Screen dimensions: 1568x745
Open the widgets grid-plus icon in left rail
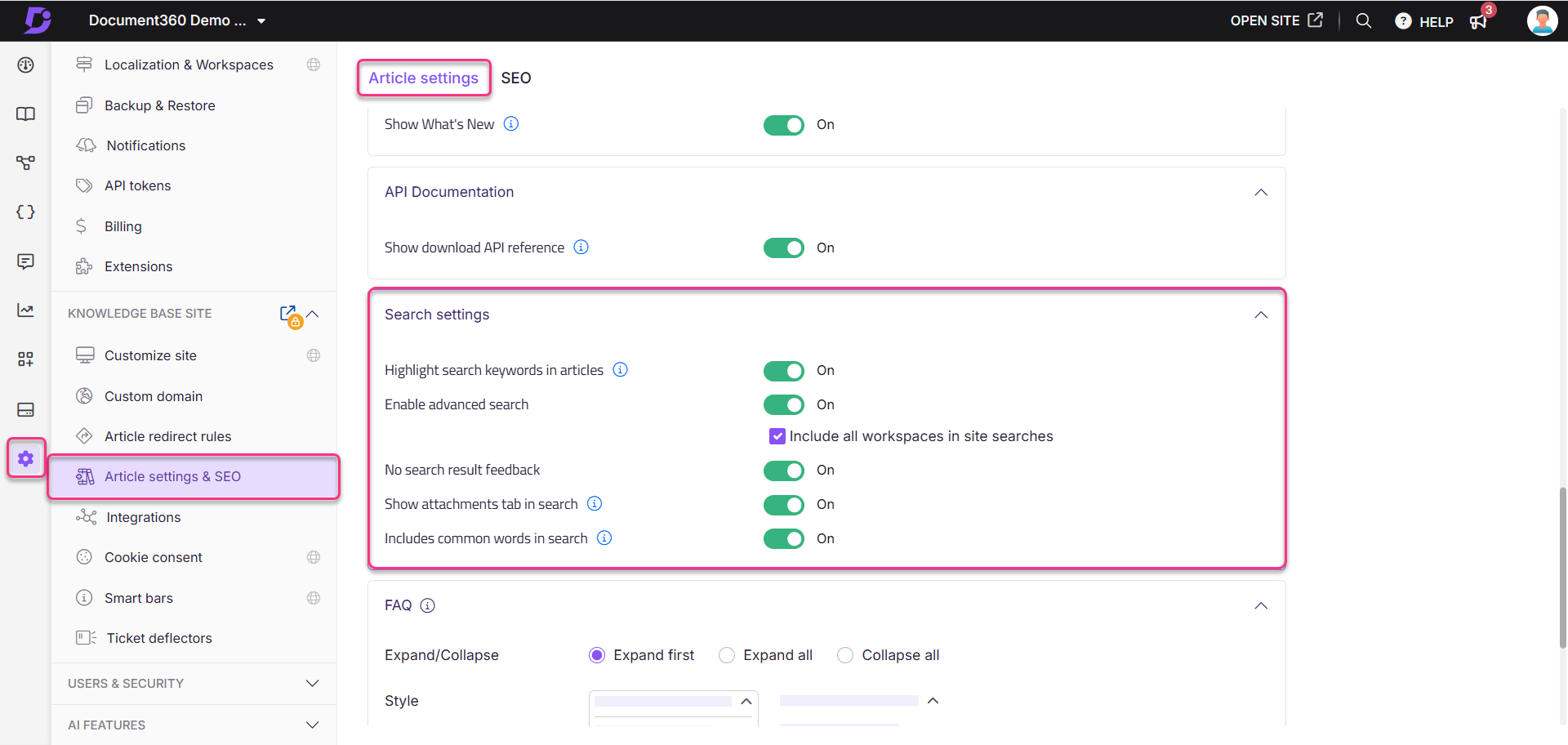tap(25, 359)
